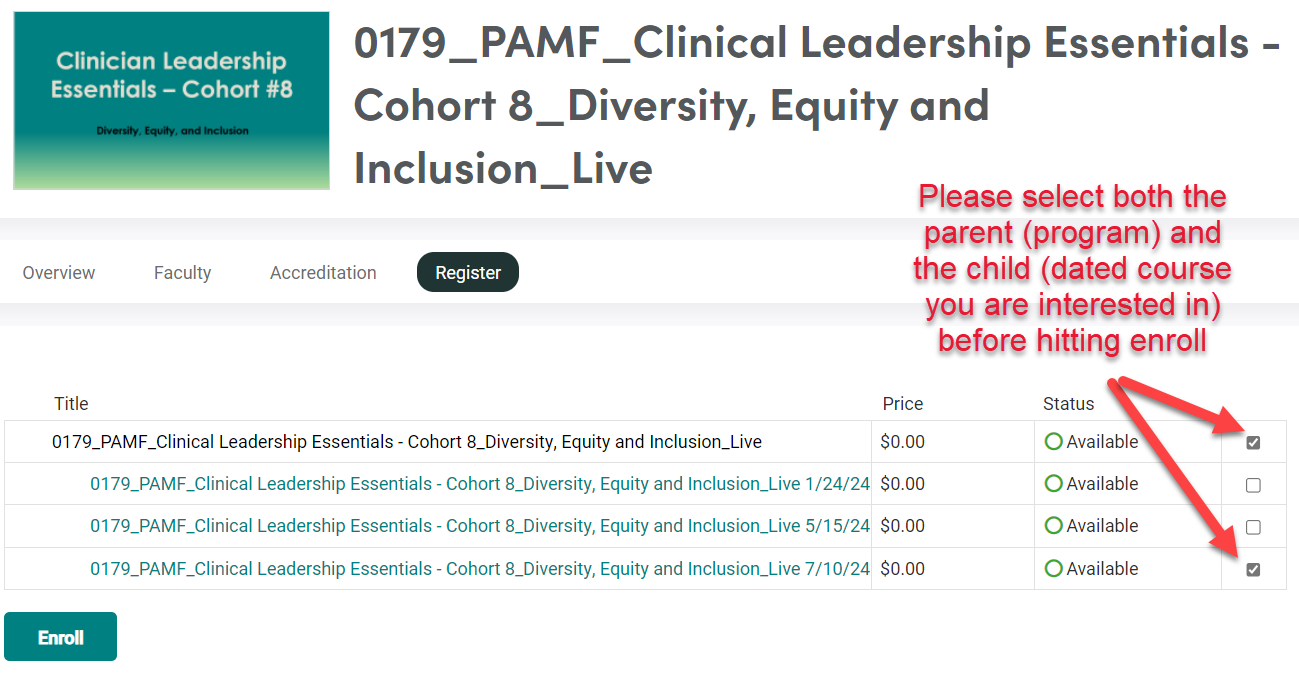Click the Available status circle for parent program
The image size is (1299, 679).
click(1053, 442)
